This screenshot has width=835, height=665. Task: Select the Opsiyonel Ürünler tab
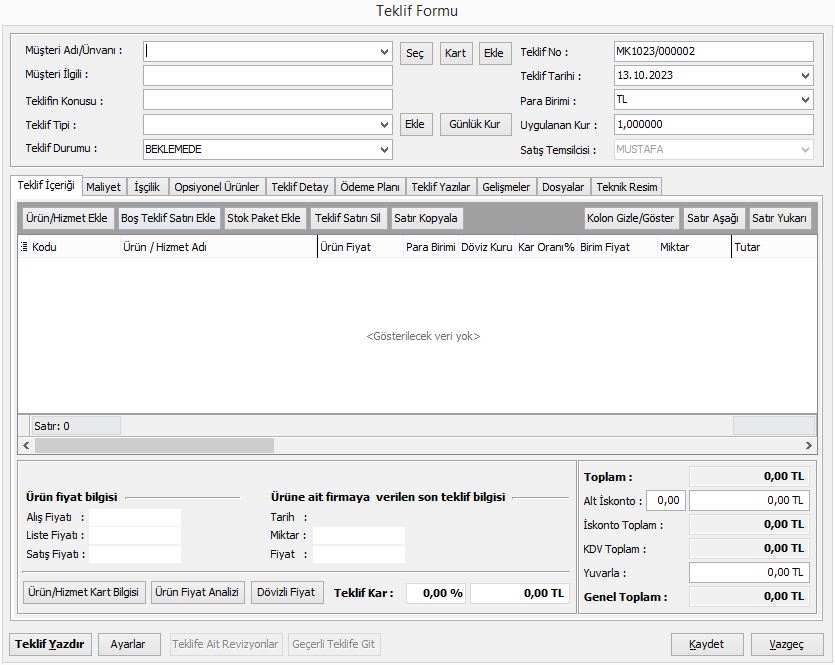(x=217, y=187)
